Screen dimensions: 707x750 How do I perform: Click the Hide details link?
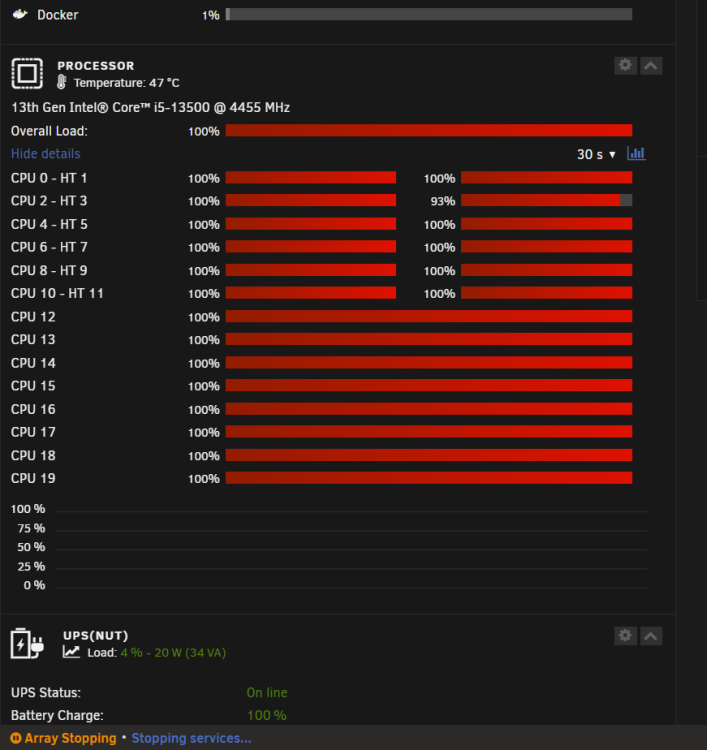45,154
